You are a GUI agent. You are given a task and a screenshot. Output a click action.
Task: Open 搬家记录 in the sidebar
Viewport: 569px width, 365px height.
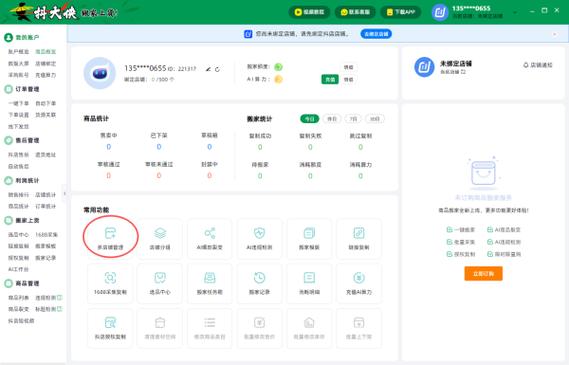46,258
